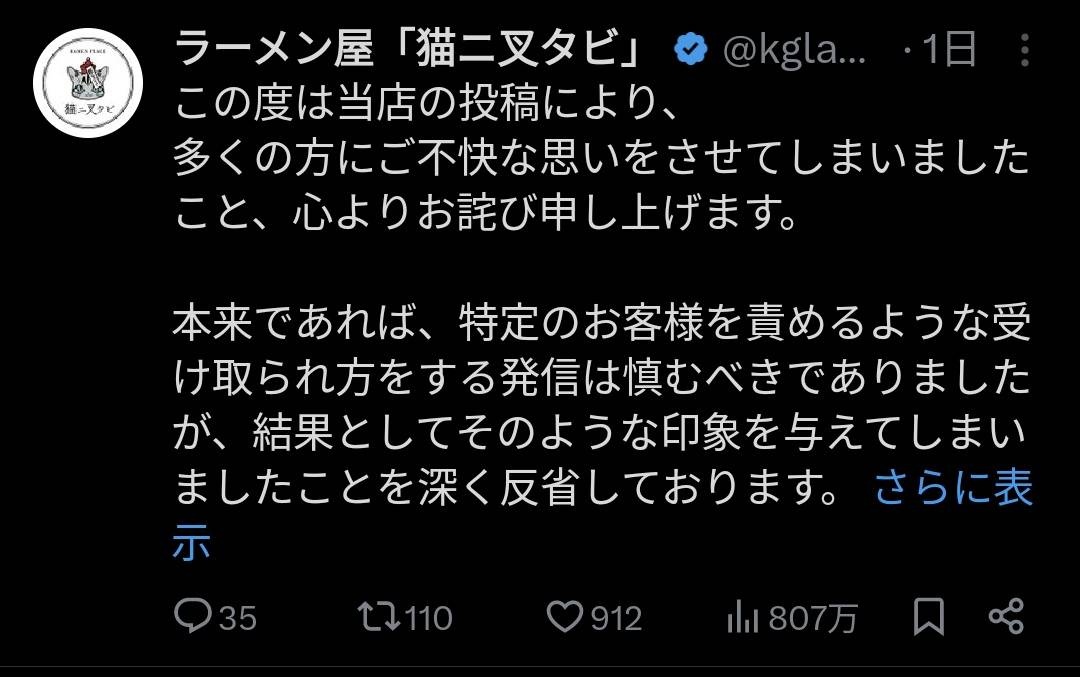The image size is (1080, 677).
Task: Click the repost count 110
Action: point(430,618)
